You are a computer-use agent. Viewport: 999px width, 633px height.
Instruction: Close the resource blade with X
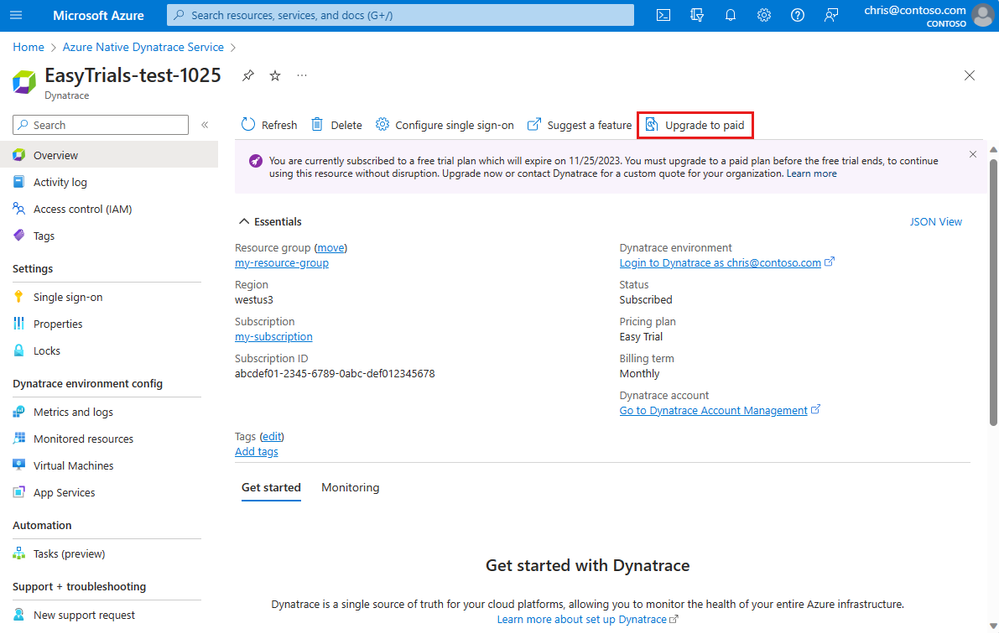969,76
